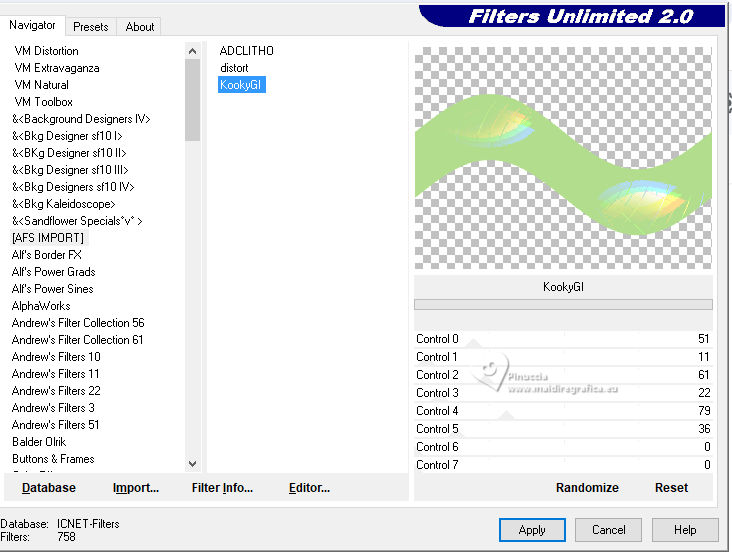Adjust the Control 6 slider
The height and width of the screenshot is (552, 732).
click(563, 447)
